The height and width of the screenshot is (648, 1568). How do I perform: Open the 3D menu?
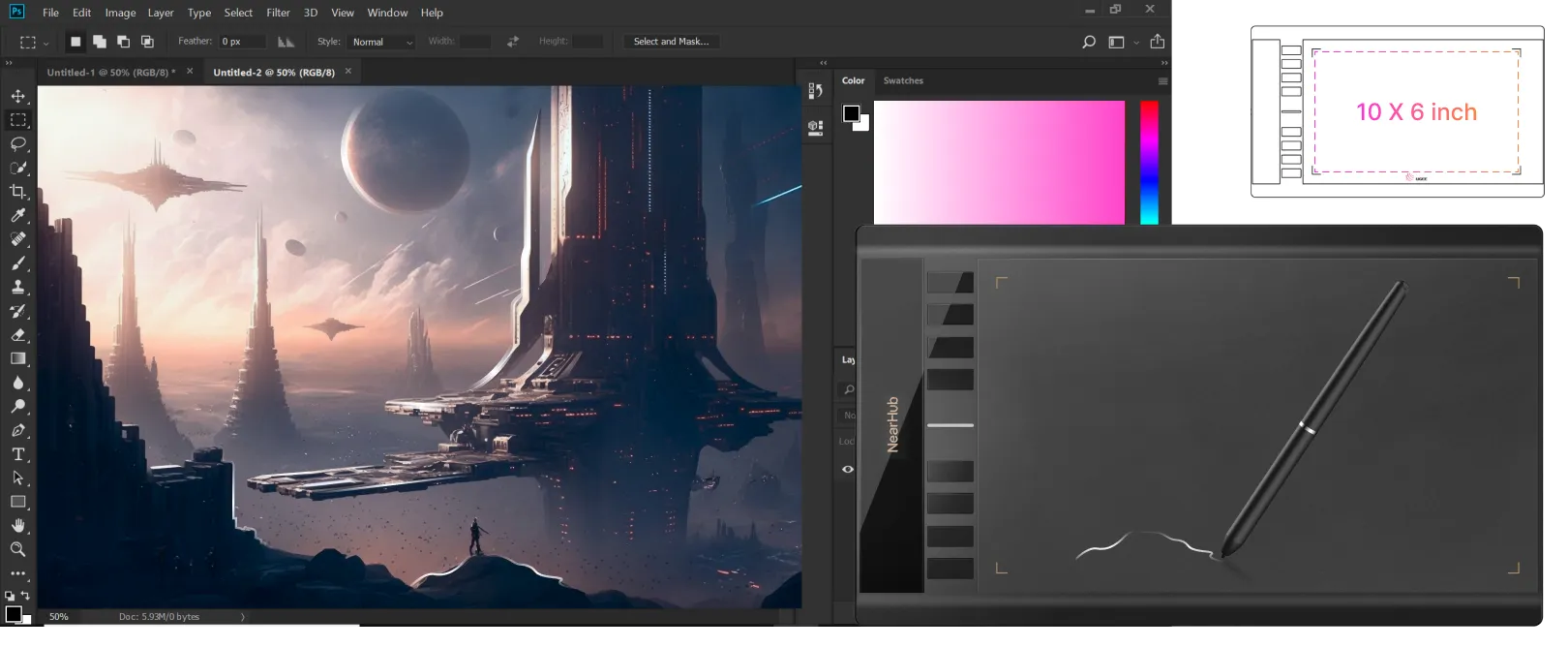(x=311, y=13)
